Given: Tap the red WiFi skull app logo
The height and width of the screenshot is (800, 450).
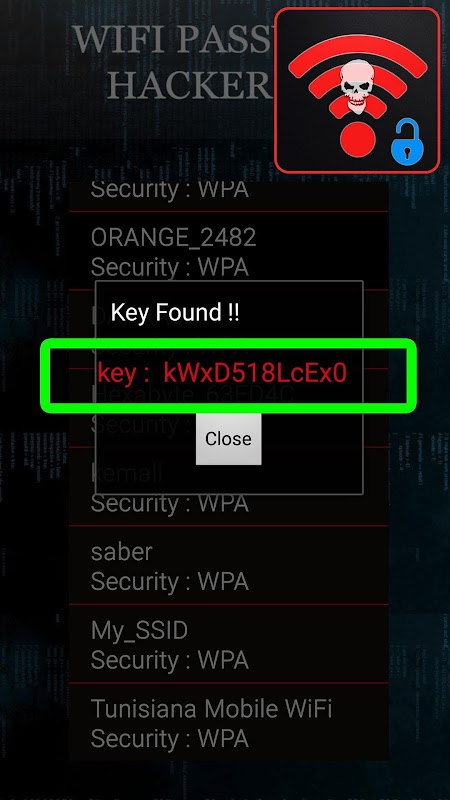Looking at the screenshot, I should [x=357, y=90].
